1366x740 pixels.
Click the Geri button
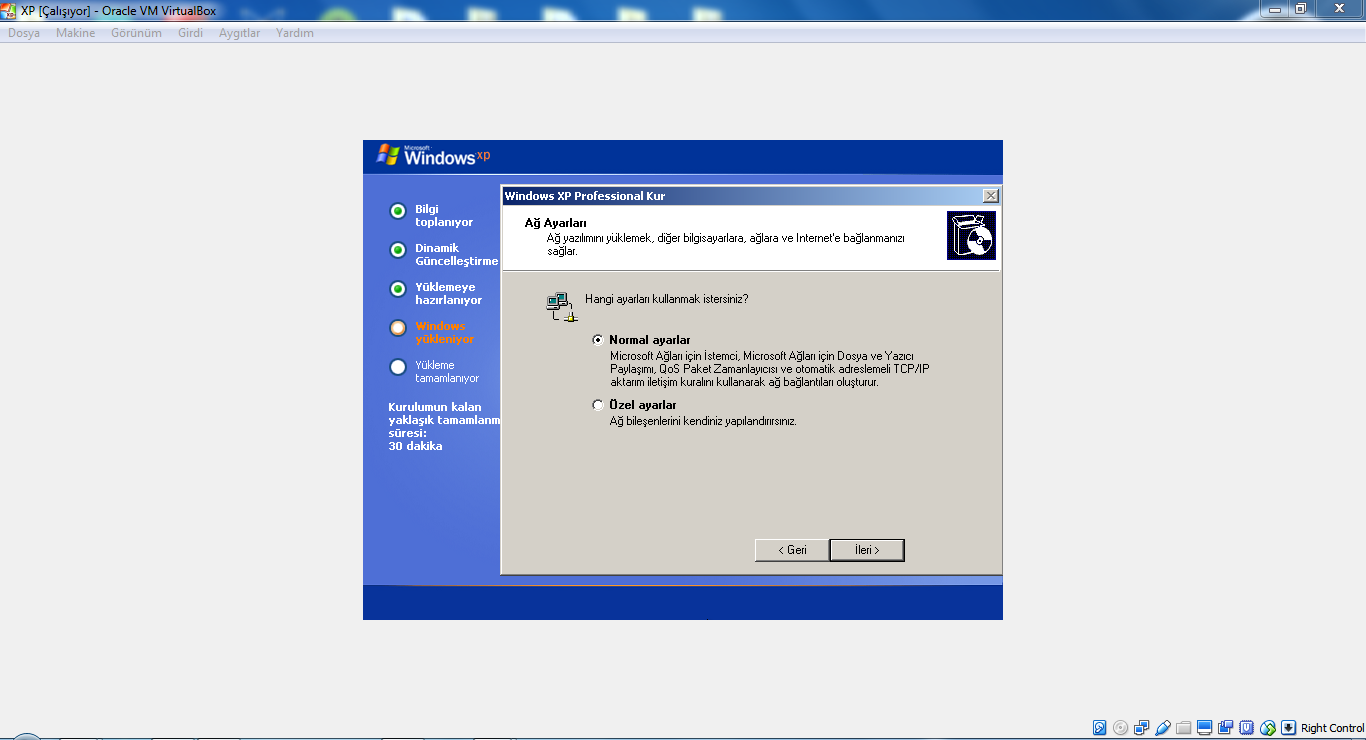click(x=792, y=550)
